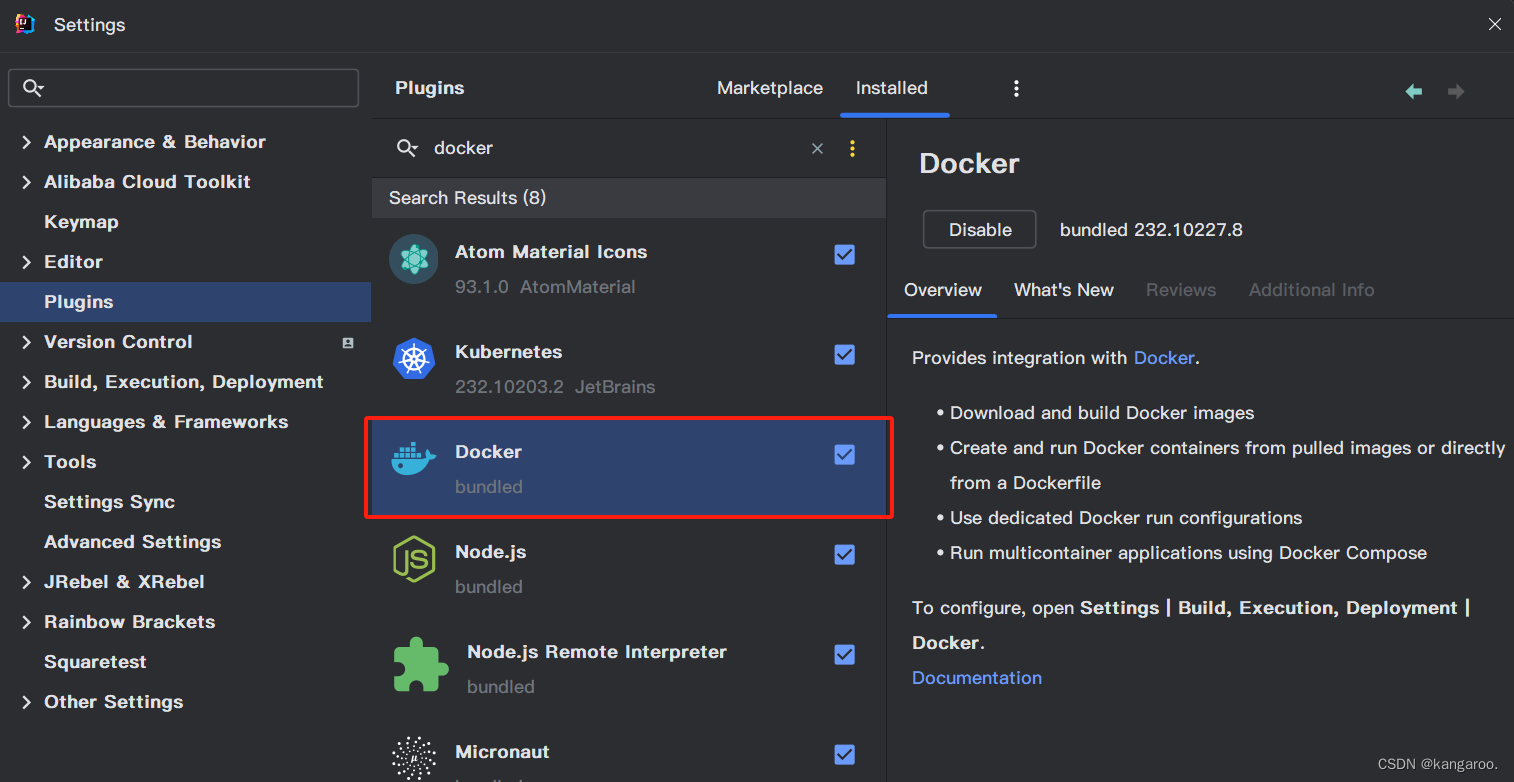Click the Atom Material Icons plugin logo
Image resolution: width=1514 pixels, height=782 pixels.
(x=414, y=259)
